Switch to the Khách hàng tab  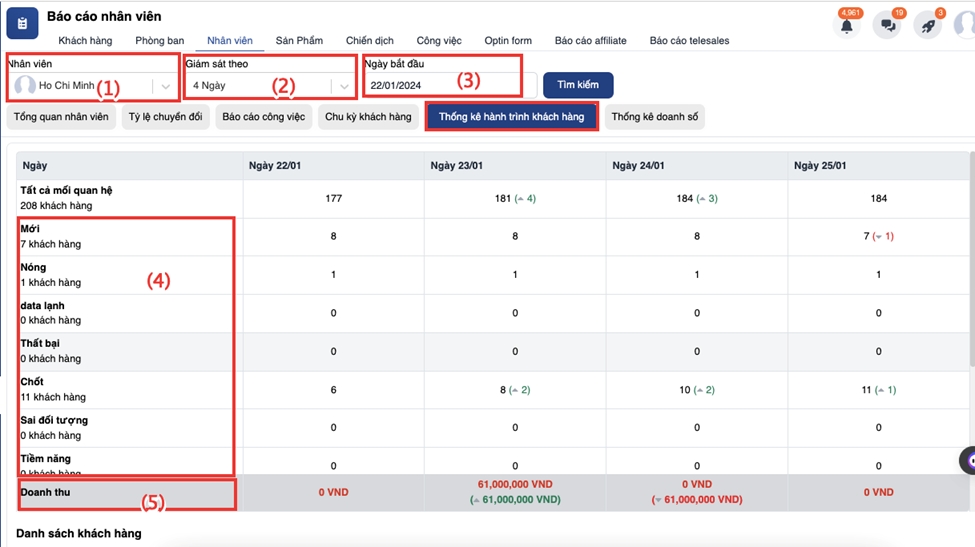pyautogui.click(x=85, y=41)
